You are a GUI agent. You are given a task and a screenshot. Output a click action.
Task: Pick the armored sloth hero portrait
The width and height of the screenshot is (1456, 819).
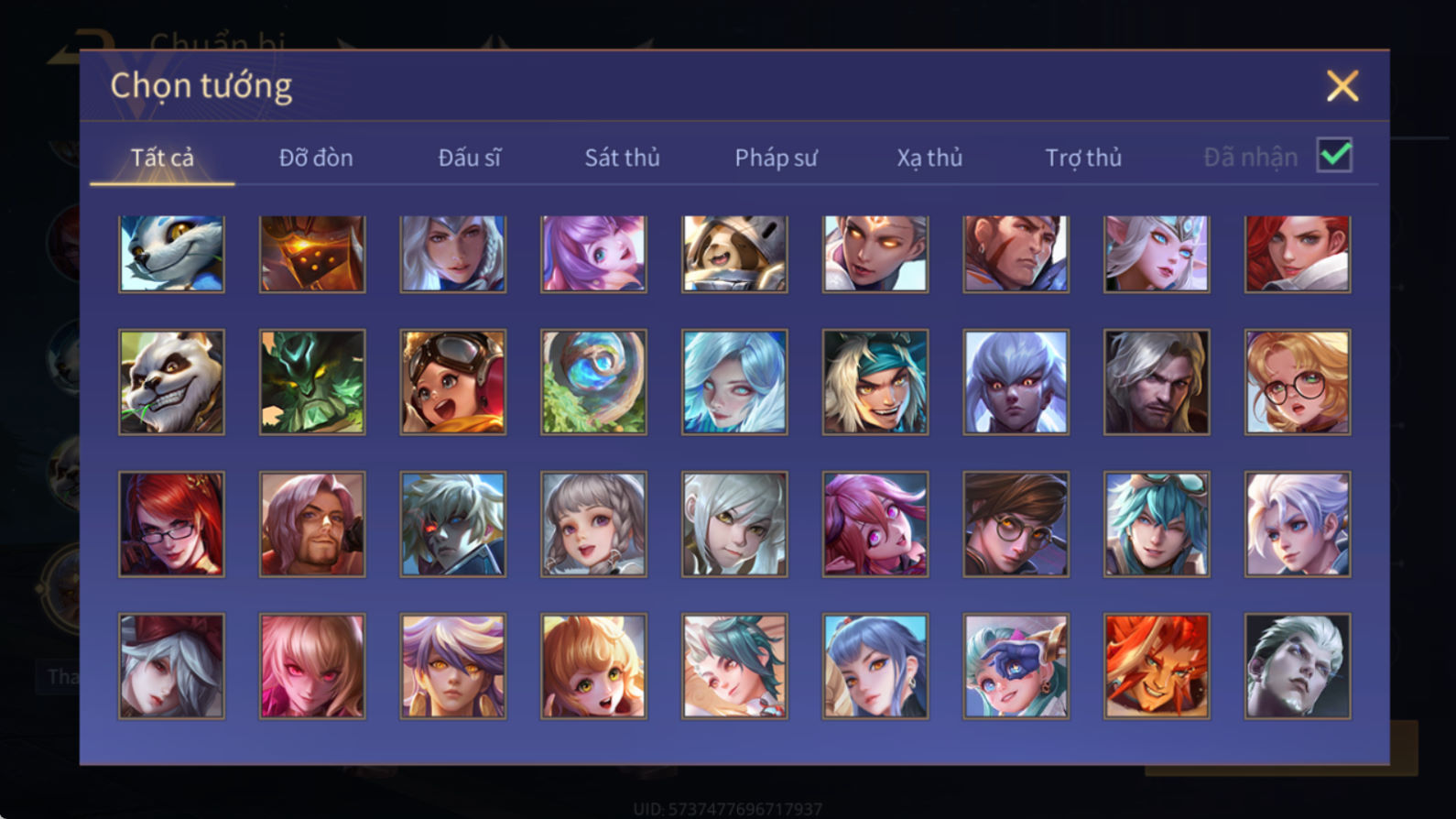[734, 254]
